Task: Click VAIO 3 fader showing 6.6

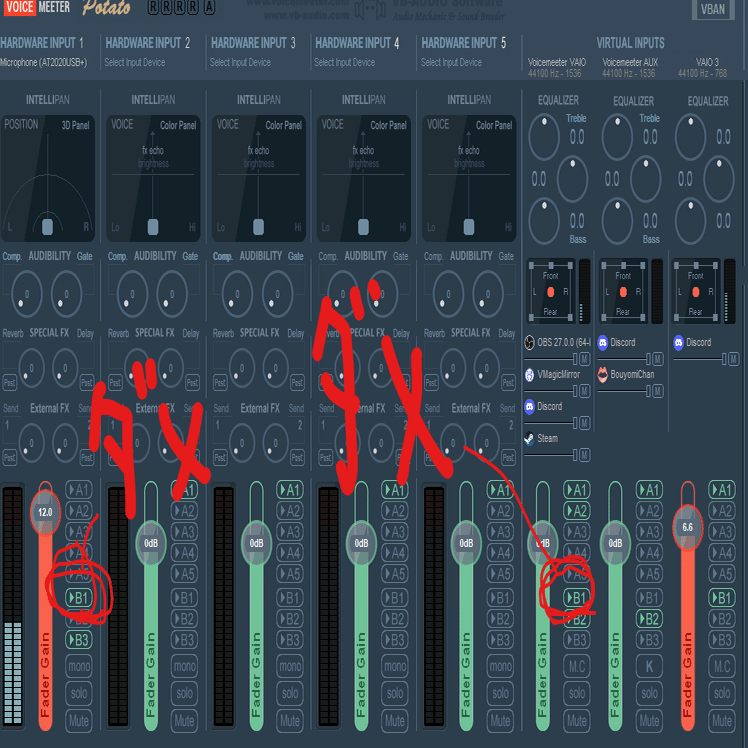Action: 687,527
